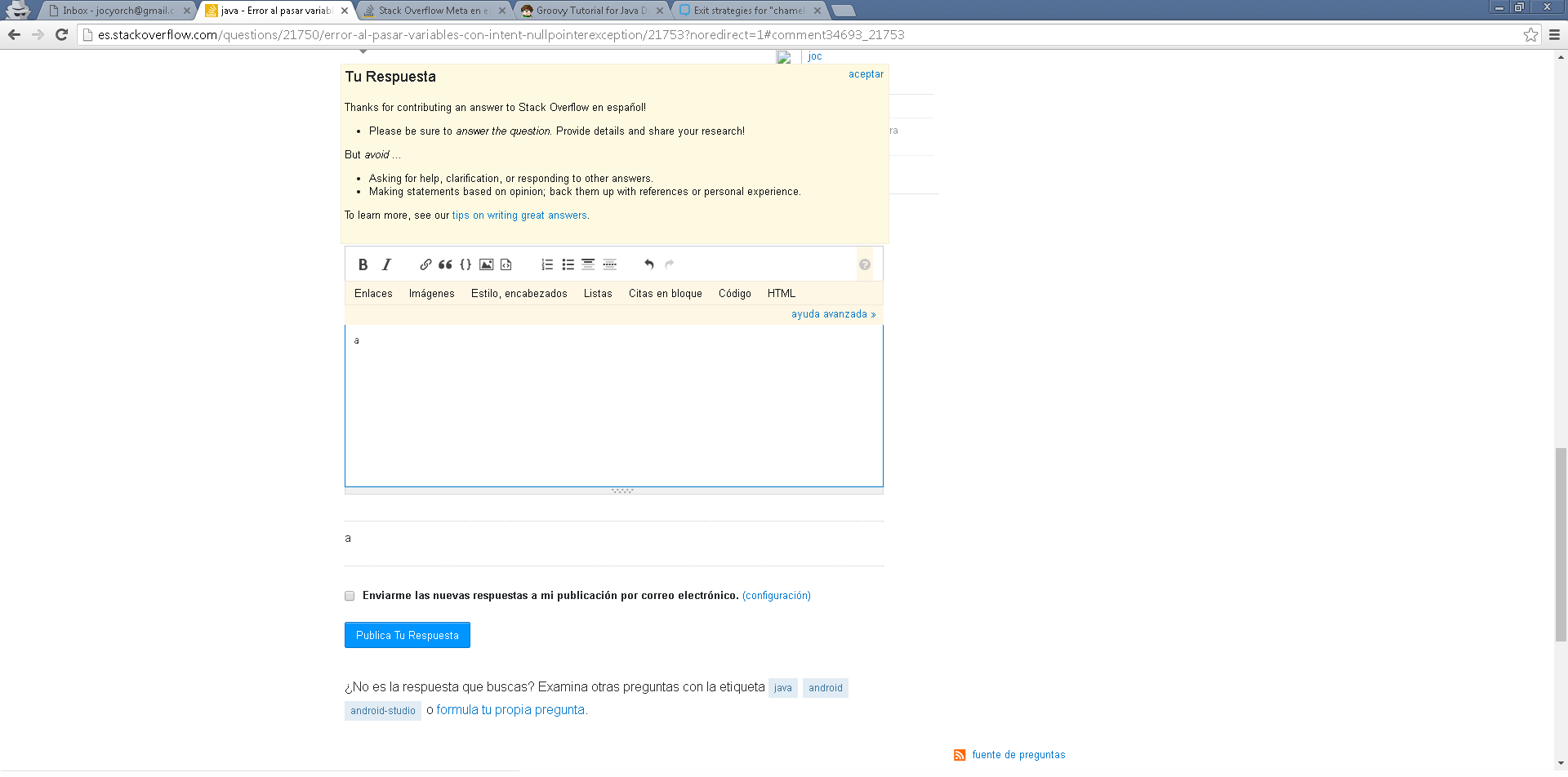Viewport: 1568px width, 777px height.
Task: Select the java tag
Action: coord(783,688)
